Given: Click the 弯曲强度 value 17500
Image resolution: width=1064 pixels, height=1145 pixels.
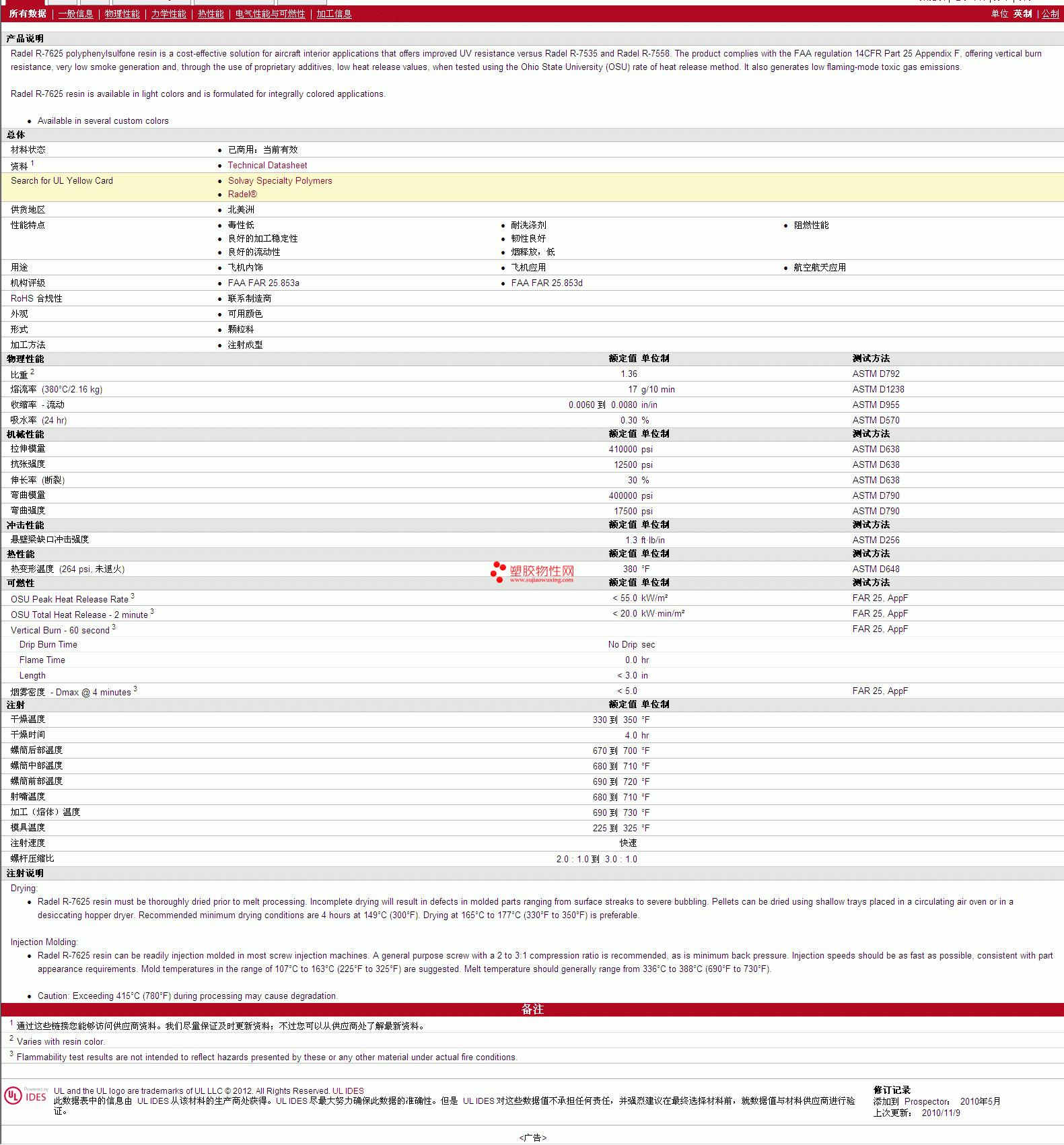Looking at the screenshot, I should point(625,511).
